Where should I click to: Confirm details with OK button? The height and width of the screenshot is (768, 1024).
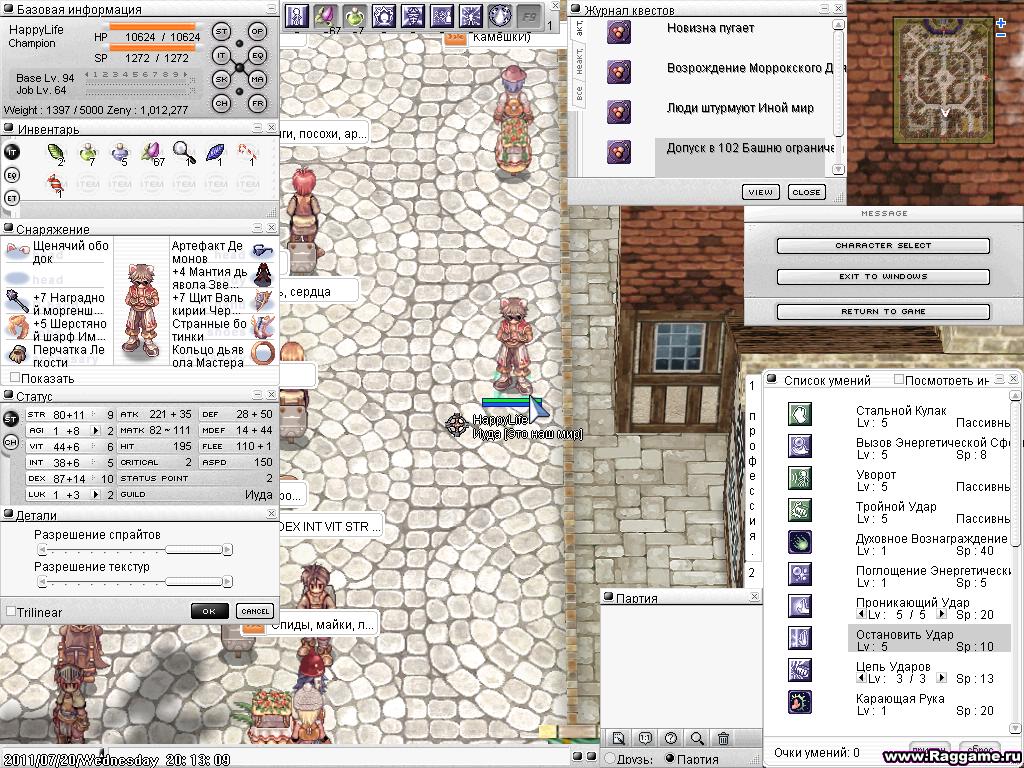[x=209, y=611]
